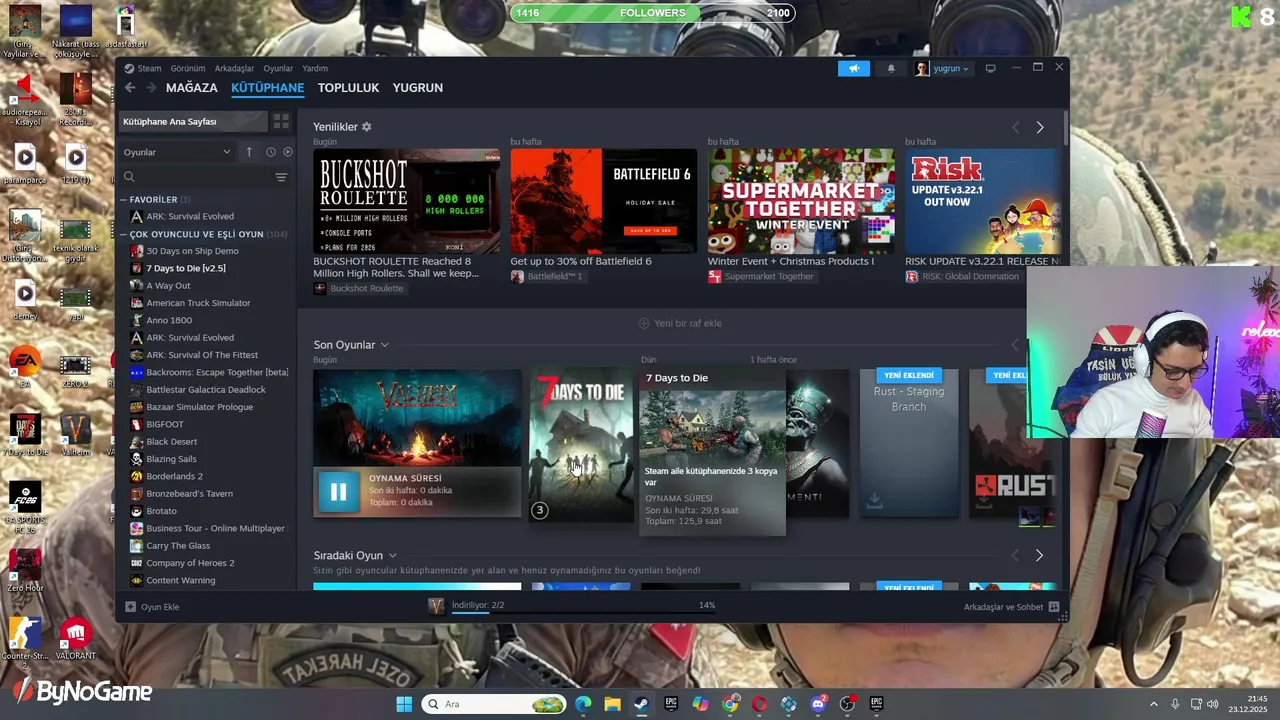
Task: Select 30 Days on Ship Demo in list
Action: coord(192,251)
